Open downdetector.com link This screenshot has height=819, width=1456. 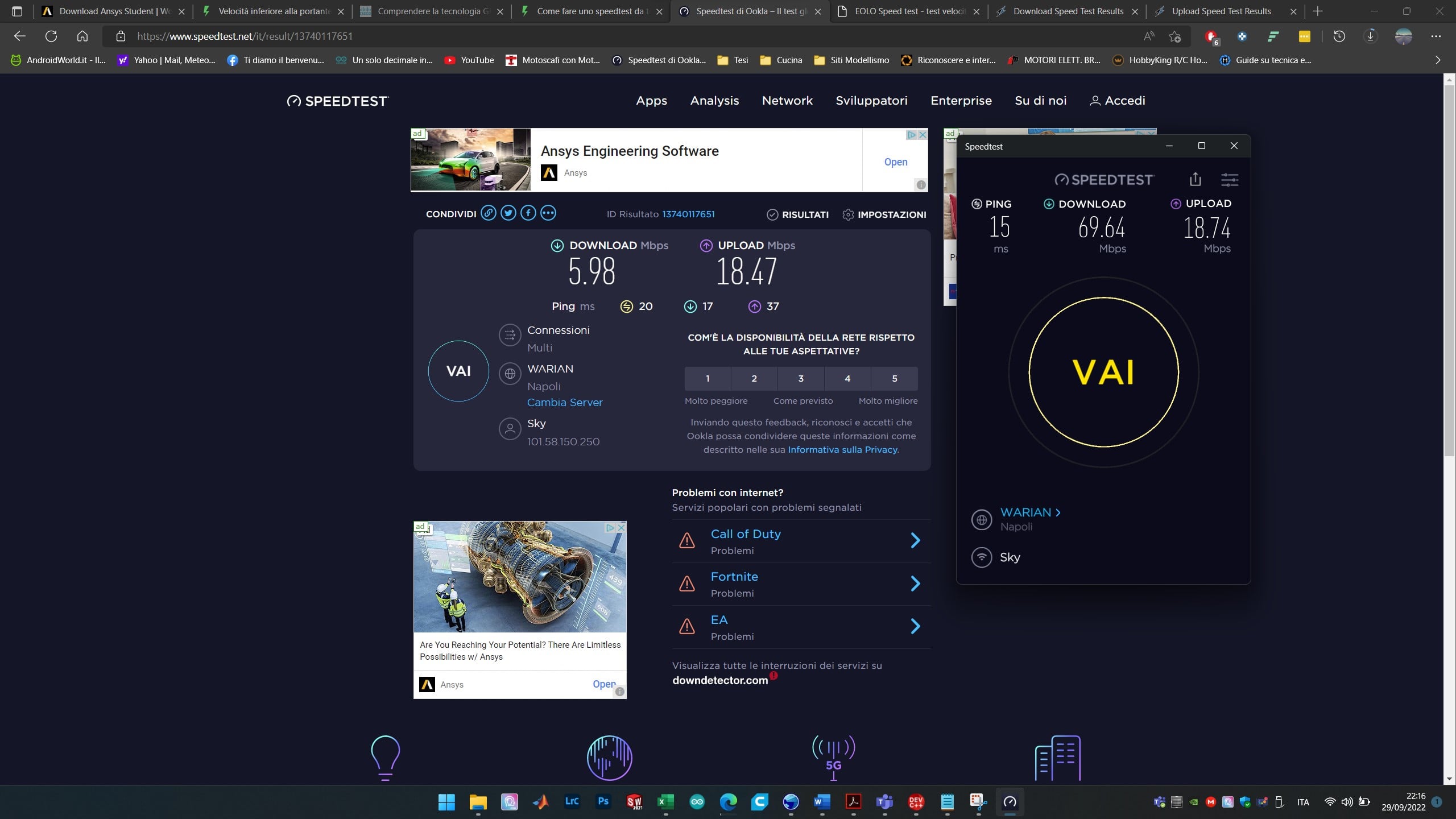(720, 680)
